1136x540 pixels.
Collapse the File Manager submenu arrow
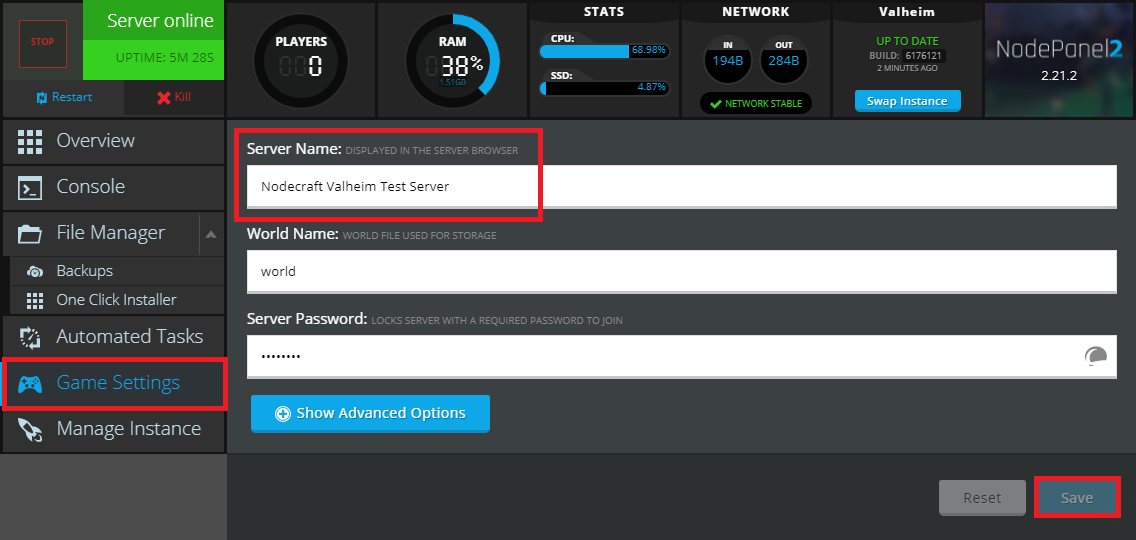point(210,235)
